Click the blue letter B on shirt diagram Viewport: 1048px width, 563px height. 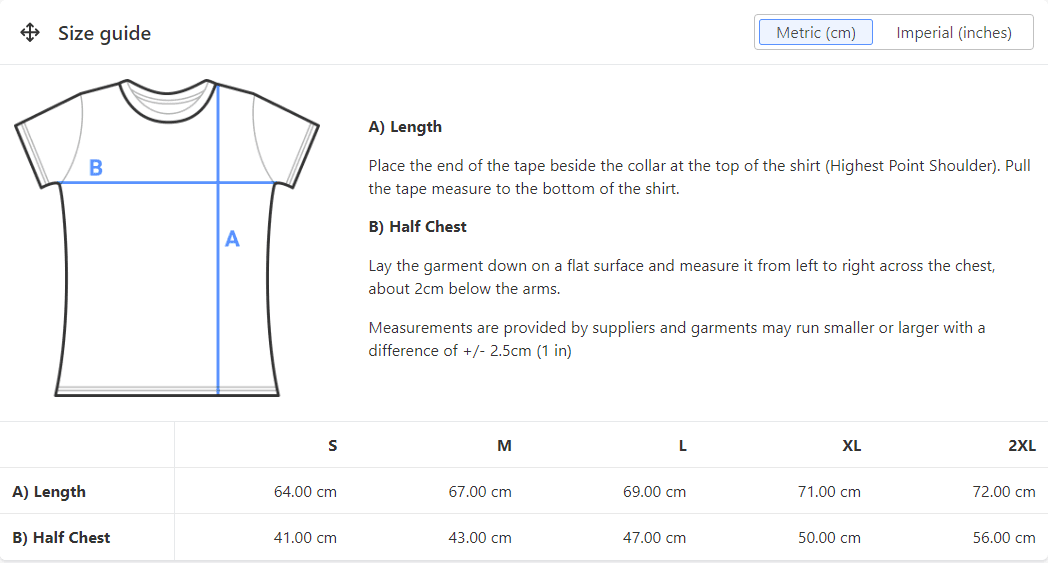coord(96,168)
